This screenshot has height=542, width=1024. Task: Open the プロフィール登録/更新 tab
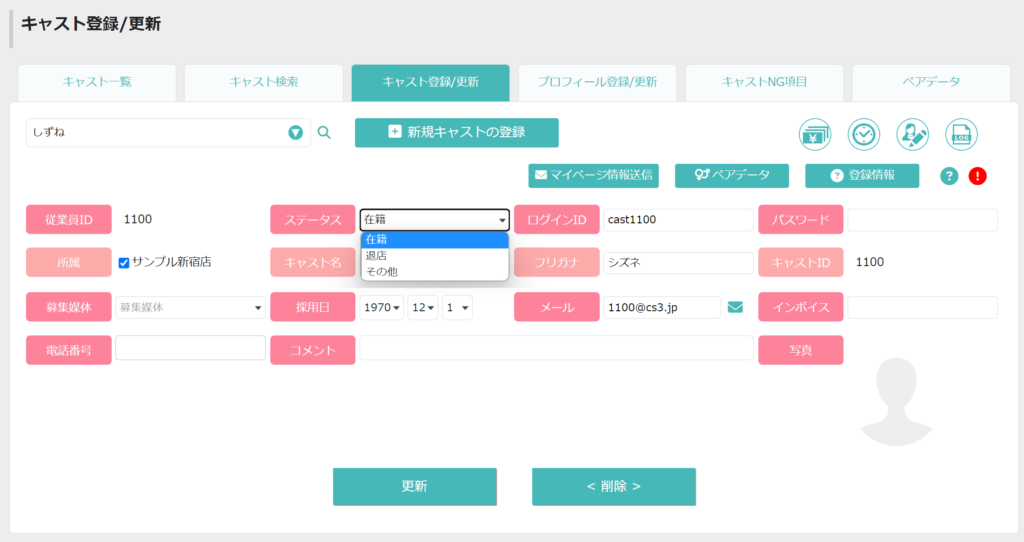[x=598, y=82]
